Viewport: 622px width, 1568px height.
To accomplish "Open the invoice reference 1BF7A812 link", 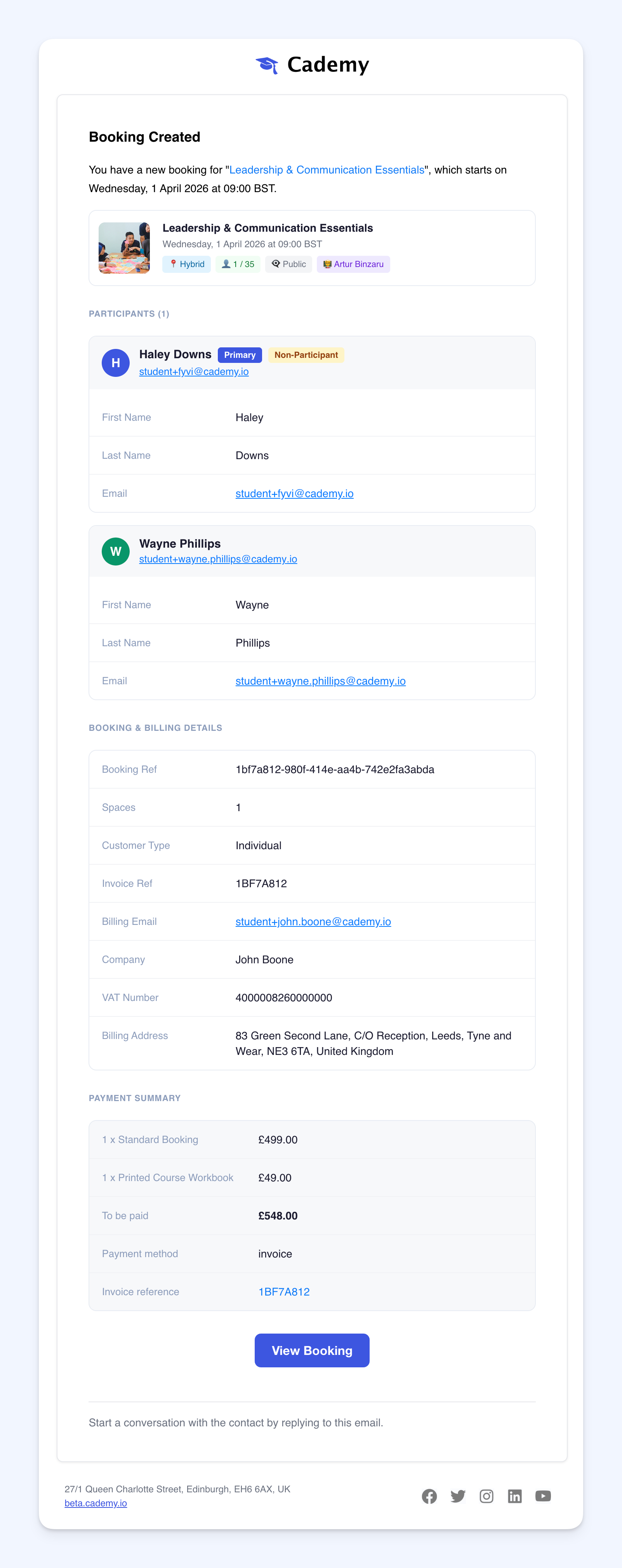I will tap(284, 1292).
